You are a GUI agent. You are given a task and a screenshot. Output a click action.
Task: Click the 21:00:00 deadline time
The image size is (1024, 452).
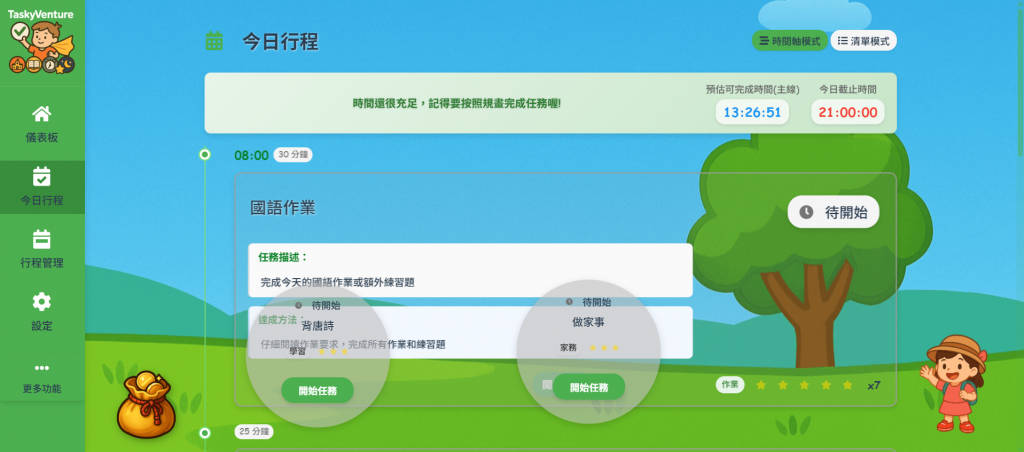tap(848, 112)
